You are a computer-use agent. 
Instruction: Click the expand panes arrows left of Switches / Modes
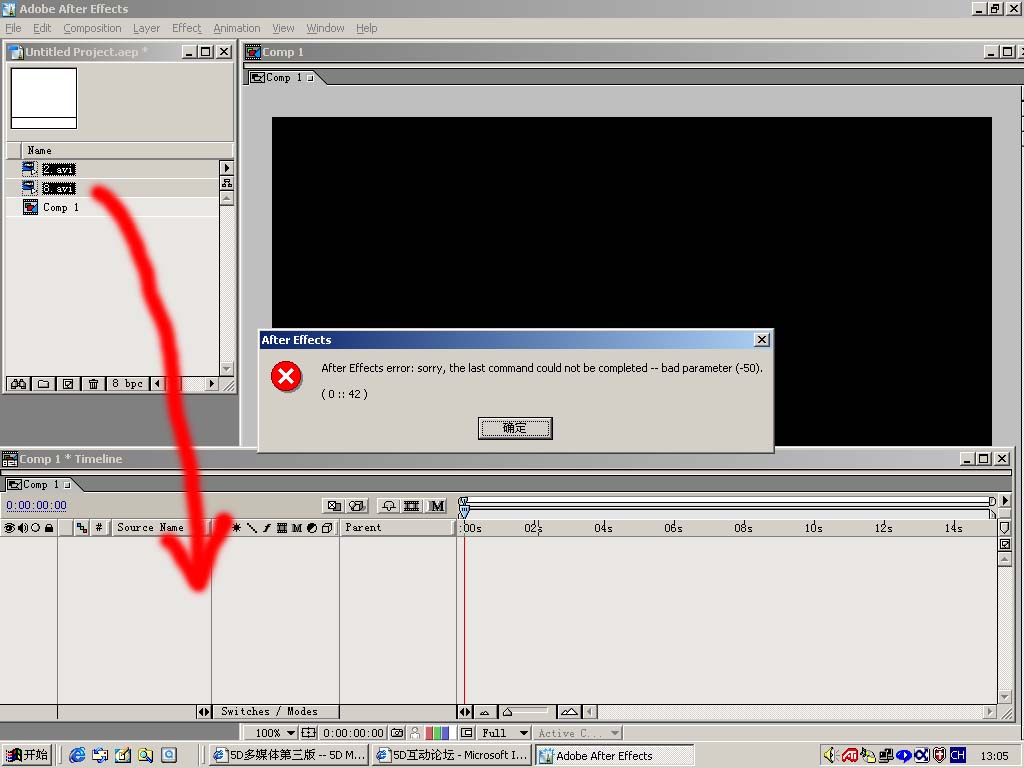tap(204, 712)
